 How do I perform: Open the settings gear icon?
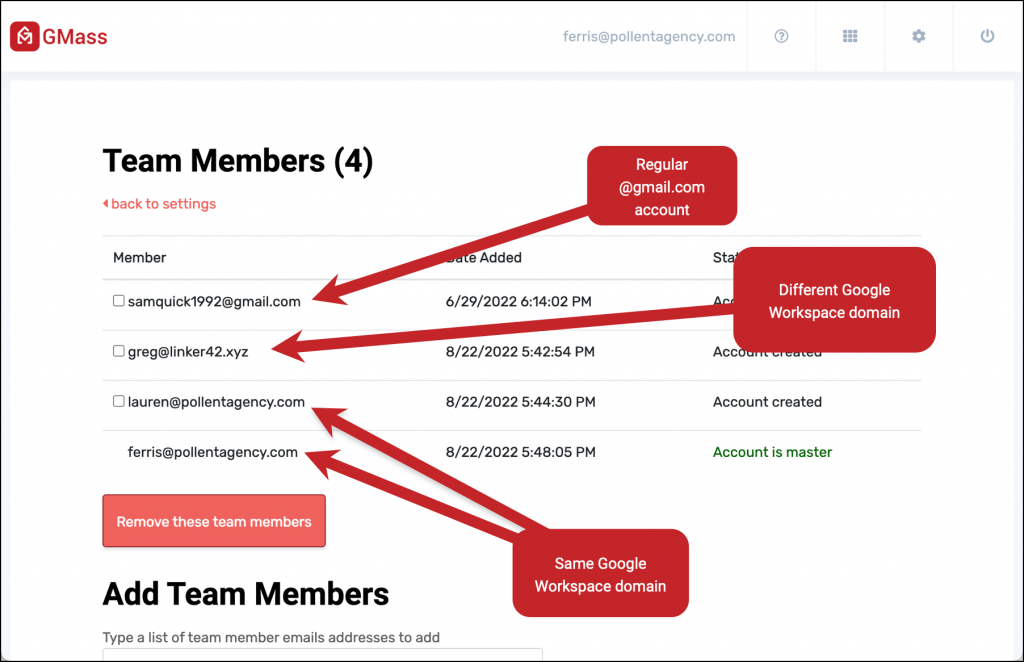[x=918, y=36]
